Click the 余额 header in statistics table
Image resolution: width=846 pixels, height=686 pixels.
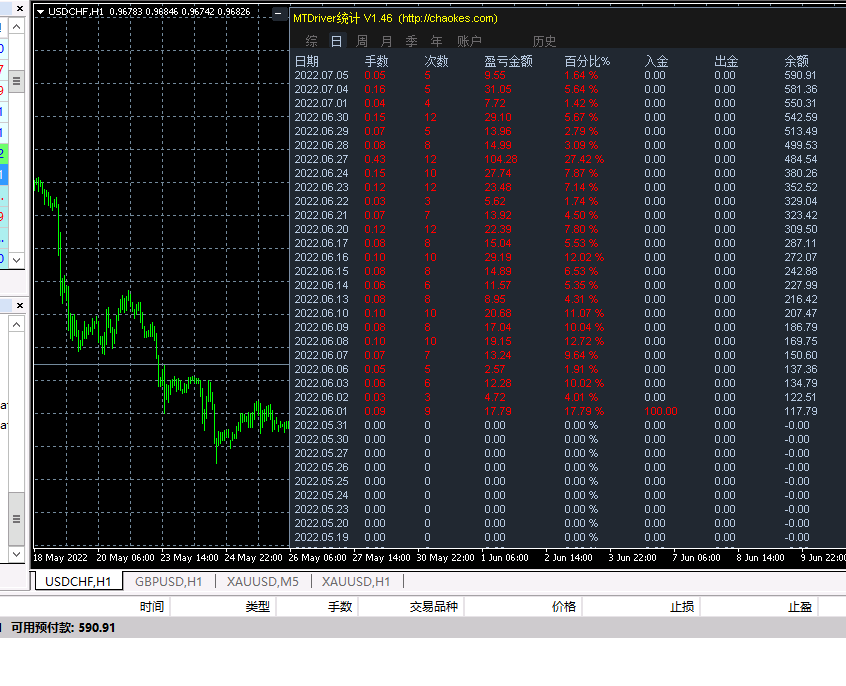pos(796,61)
